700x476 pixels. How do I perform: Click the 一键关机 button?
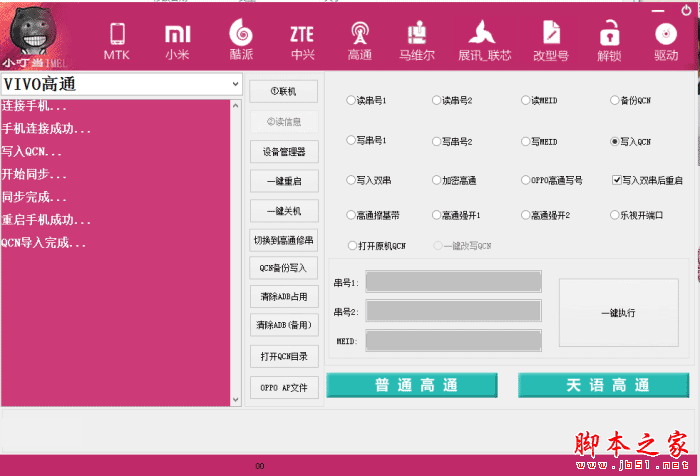tap(284, 211)
